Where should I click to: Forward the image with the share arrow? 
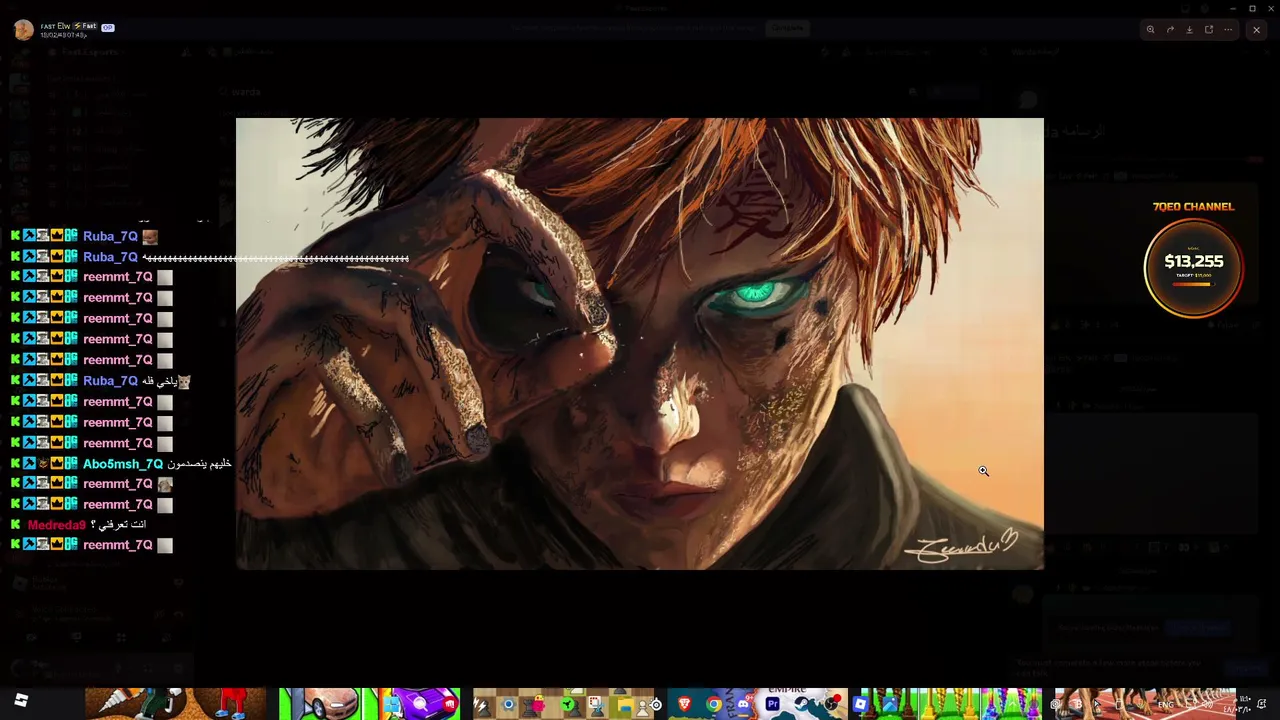pos(1170,30)
